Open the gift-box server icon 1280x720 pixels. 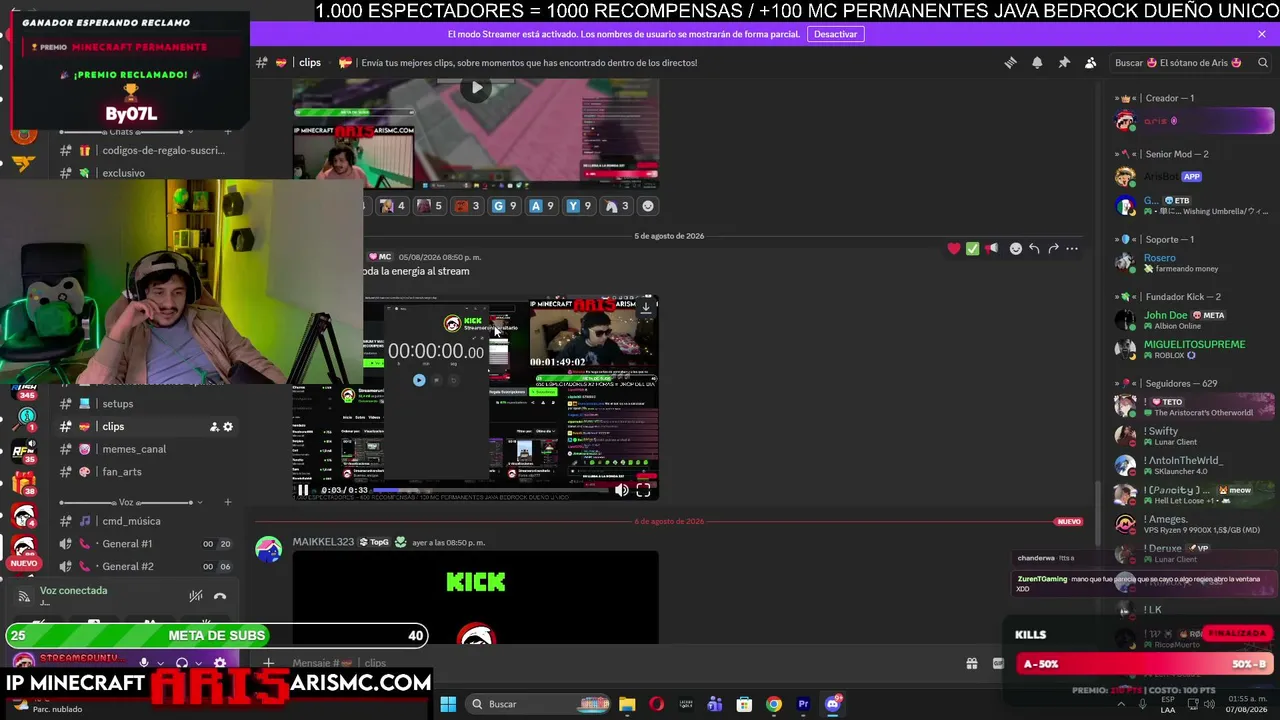25,484
